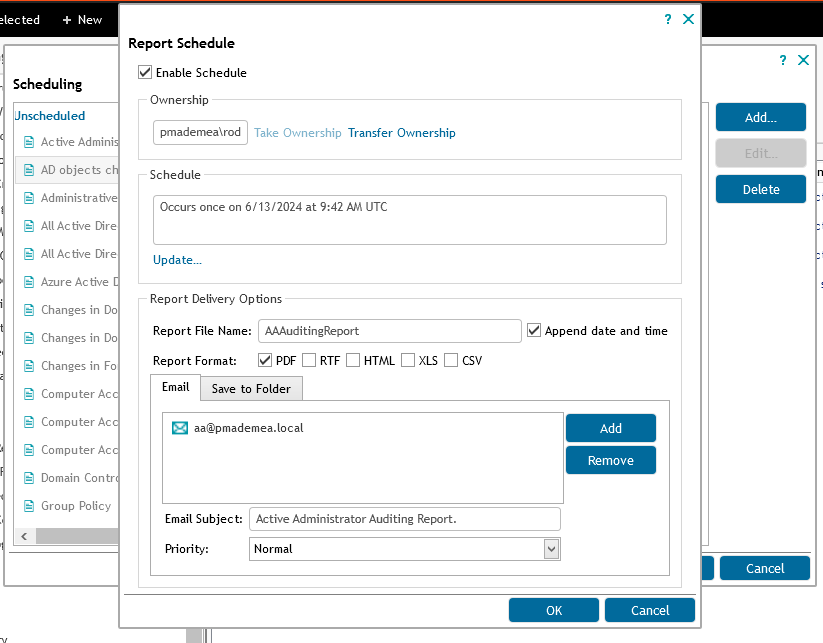Image resolution: width=823 pixels, height=643 pixels.
Task: Click OK in Report Schedule dialog
Action: click(554, 610)
